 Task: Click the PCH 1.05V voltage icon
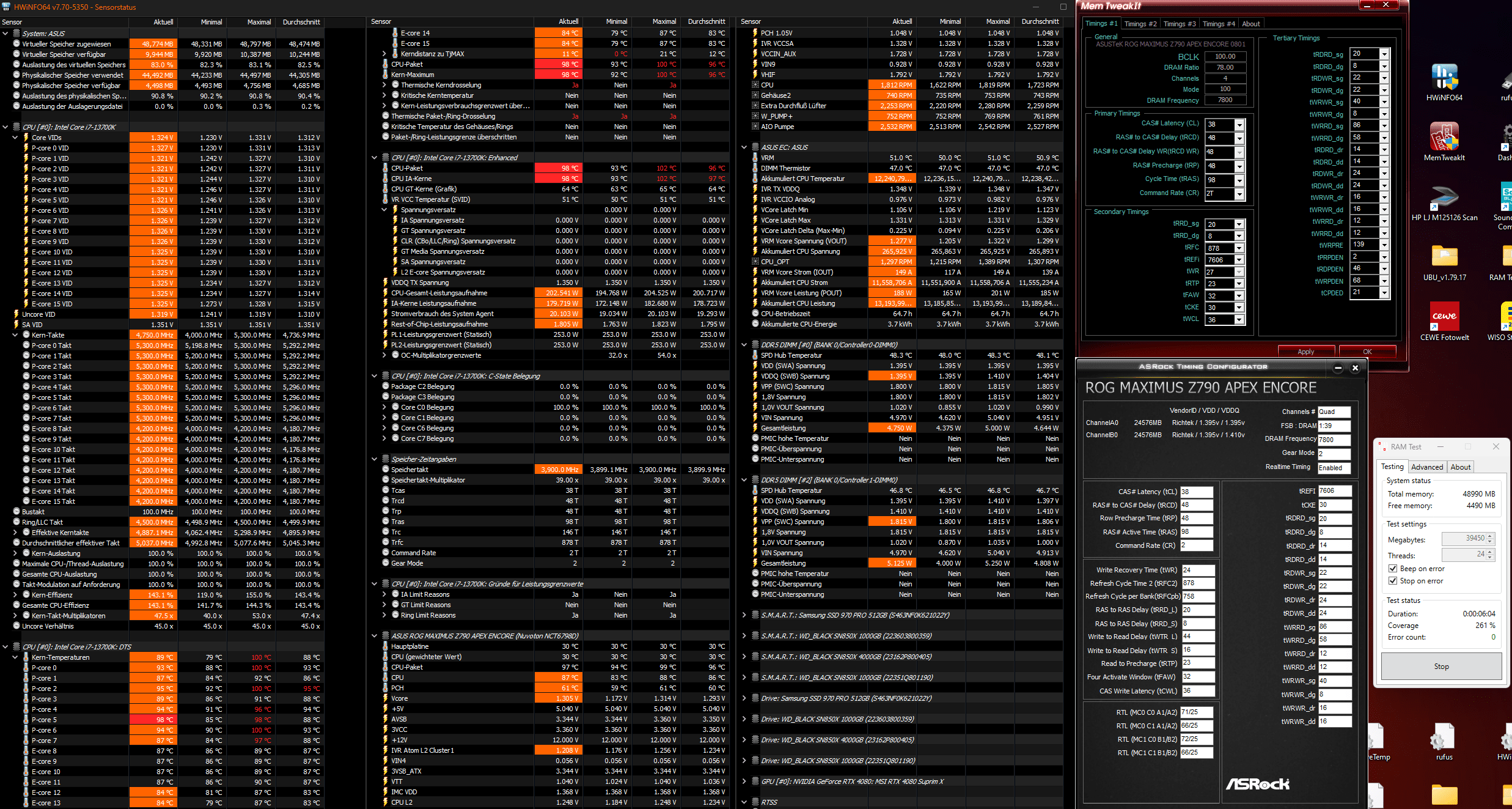[755, 33]
